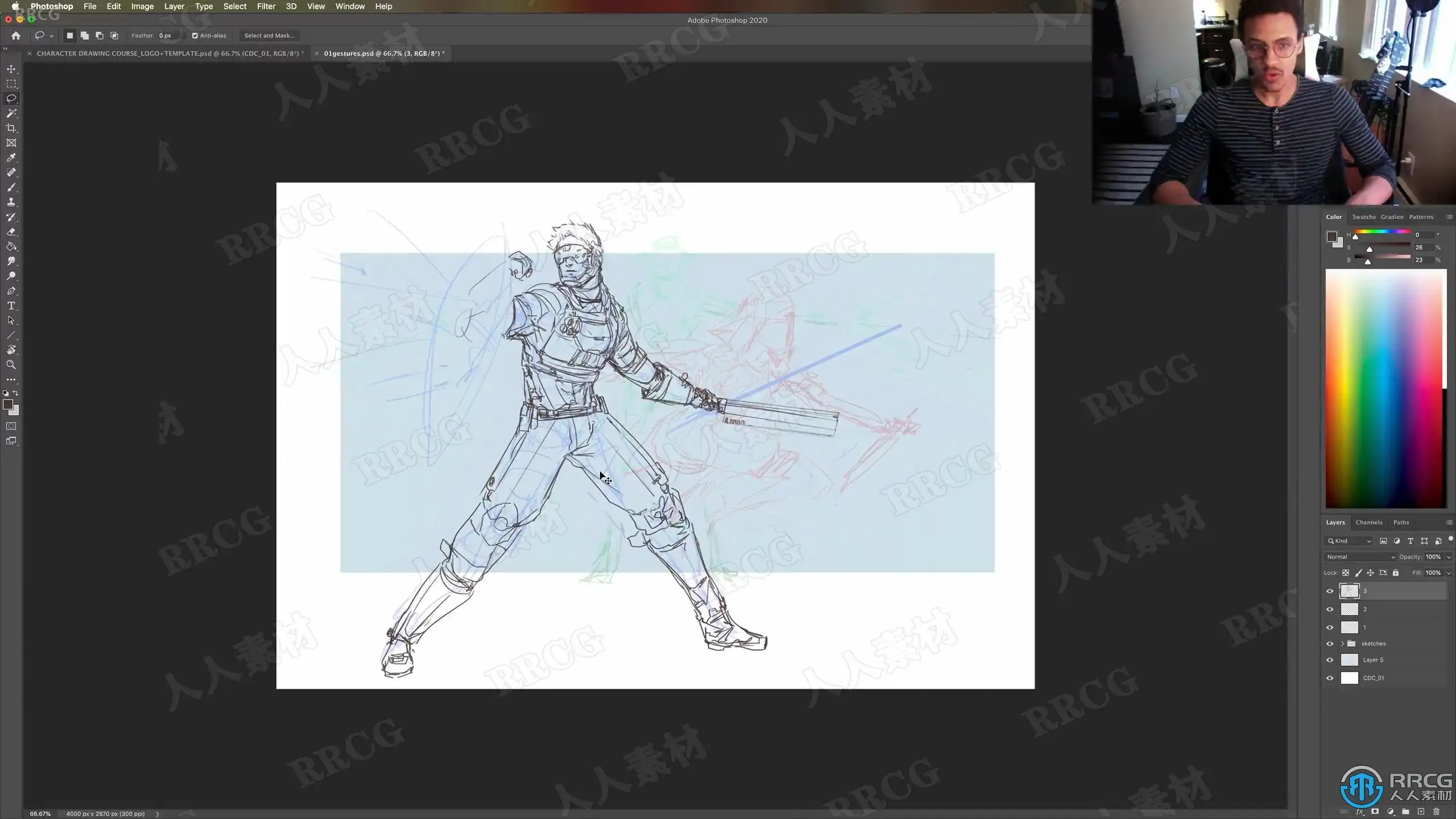Hide the sketches group layer
This screenshot has height=819, width=1456.
pos(1330,643)
